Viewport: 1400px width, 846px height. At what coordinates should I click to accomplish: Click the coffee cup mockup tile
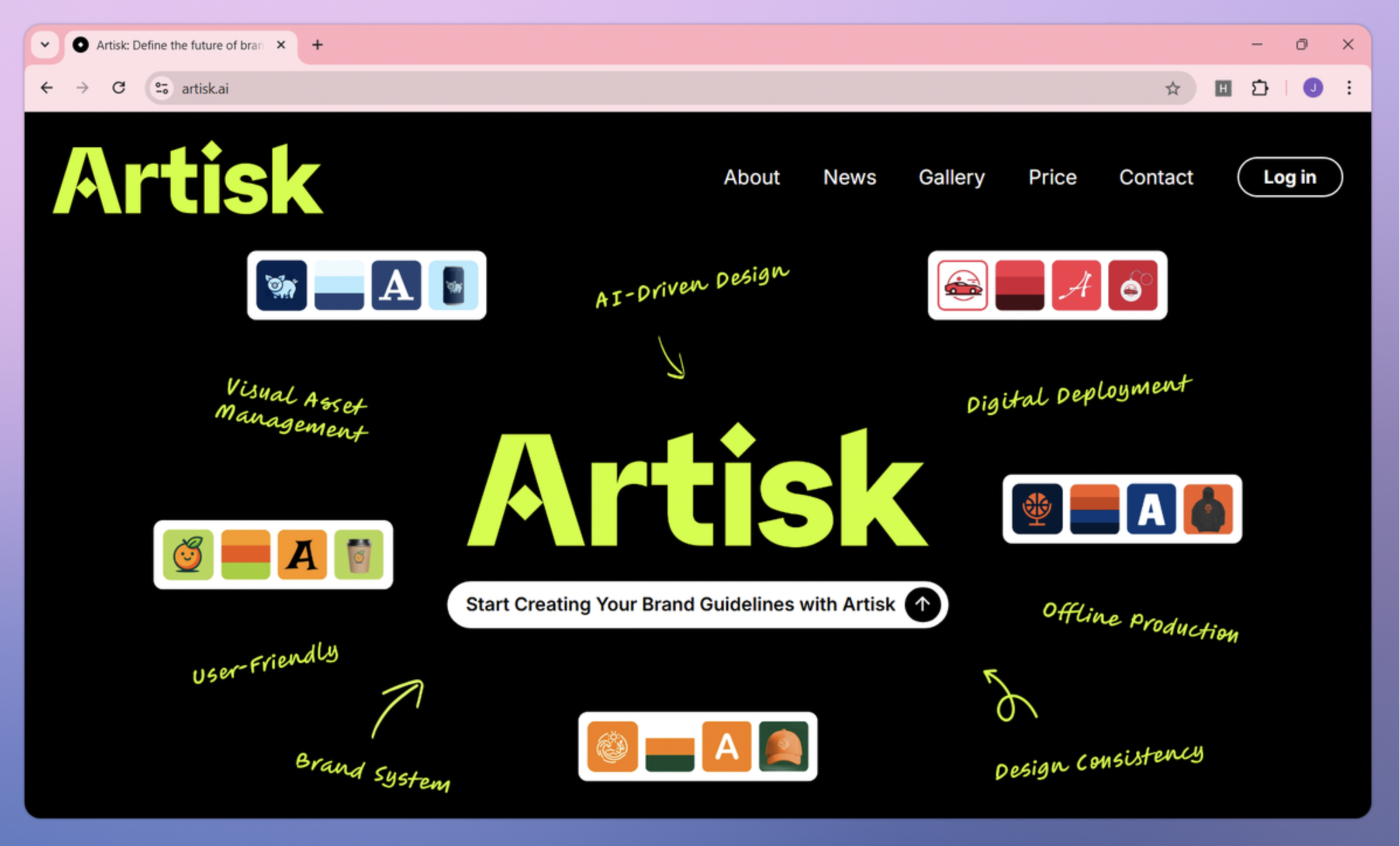pos(358,554)
